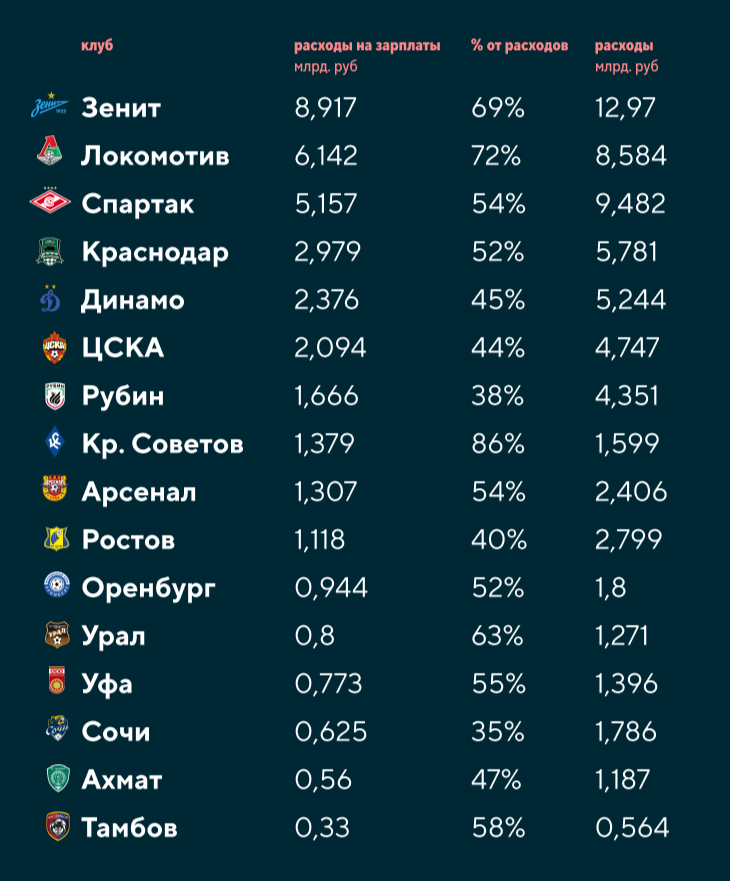Click the Краснодар green crest
This screenshot has width=730, height=881.
pyautogui.click(x=50, y=251)
